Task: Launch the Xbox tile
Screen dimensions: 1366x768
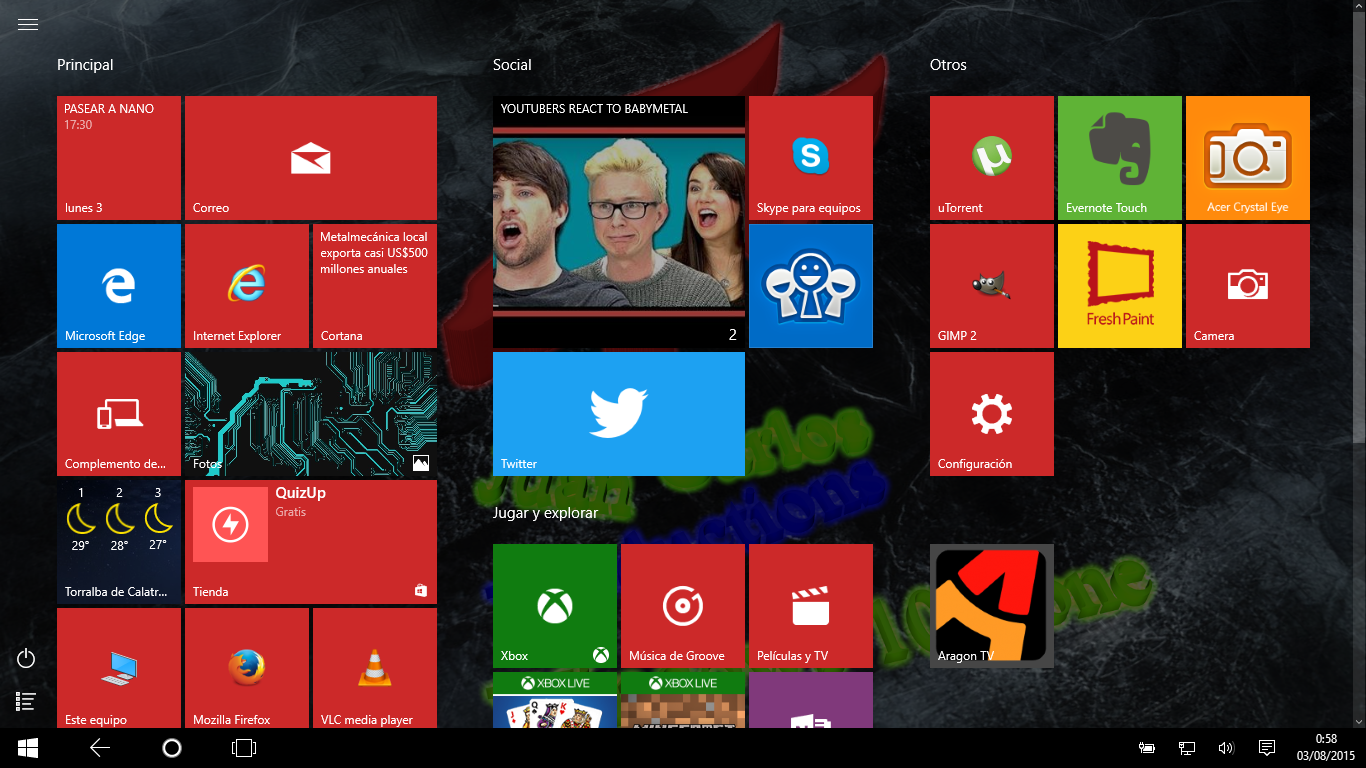Action: (x=555, y=606)
